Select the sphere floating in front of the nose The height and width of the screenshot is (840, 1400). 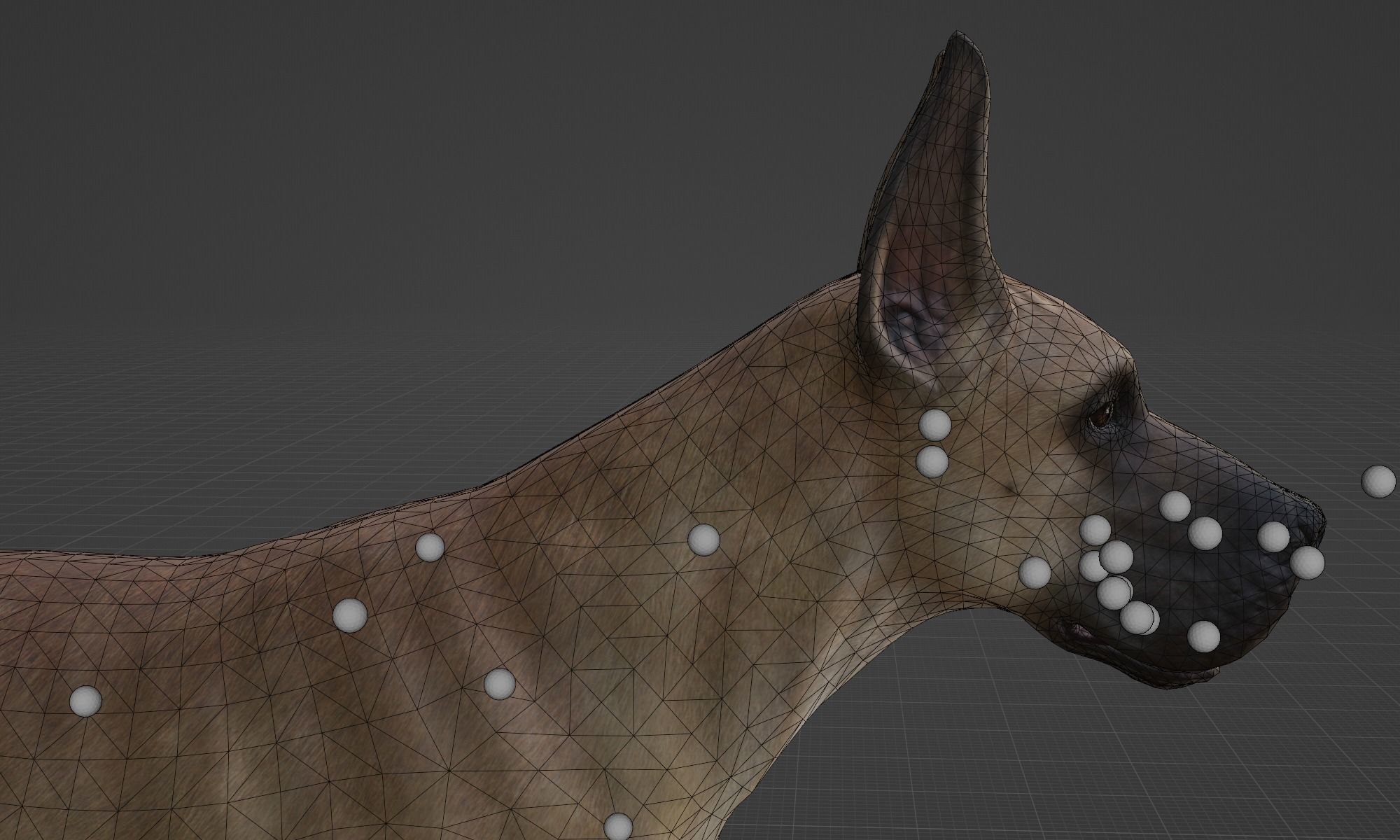1378,482
